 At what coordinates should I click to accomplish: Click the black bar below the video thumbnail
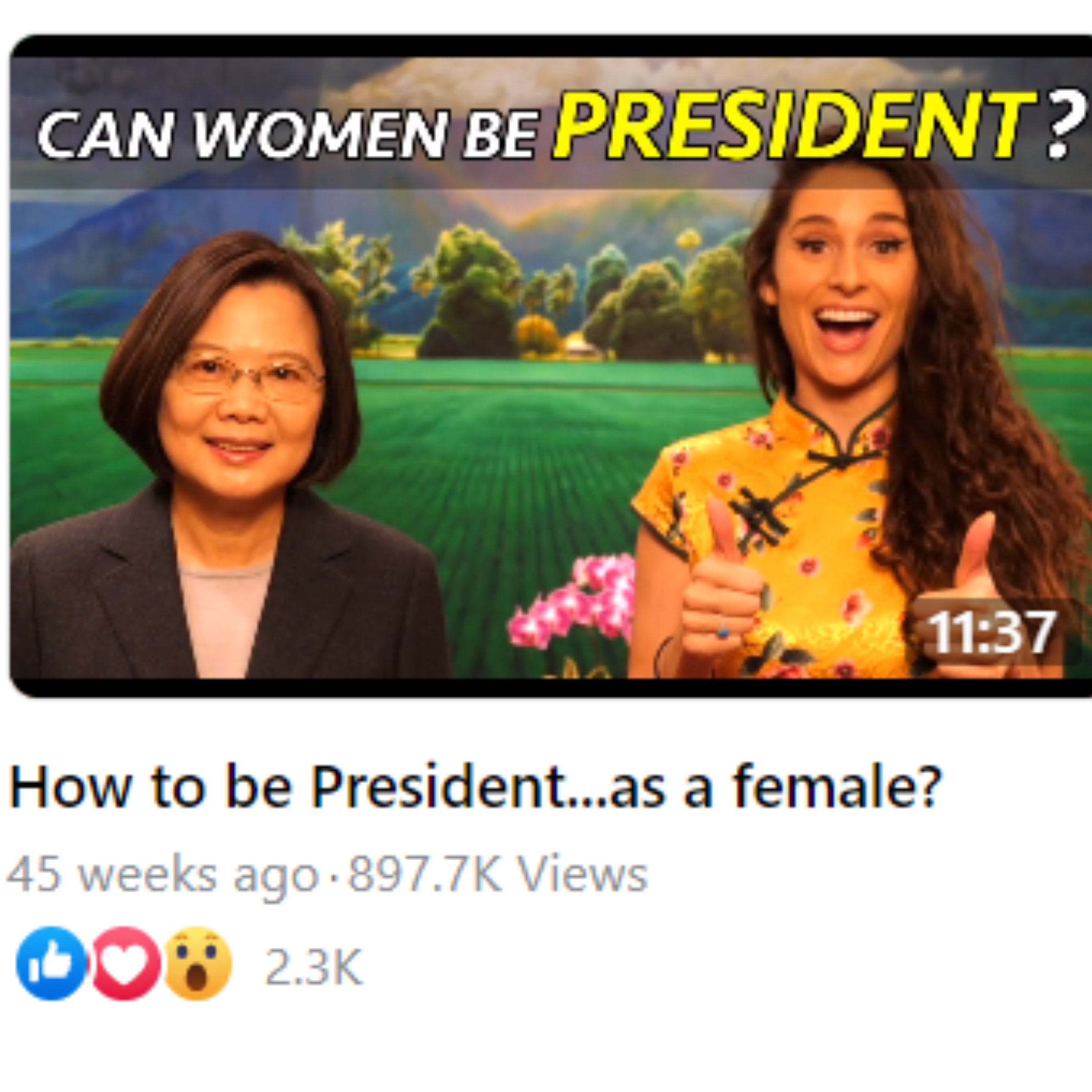551,688
